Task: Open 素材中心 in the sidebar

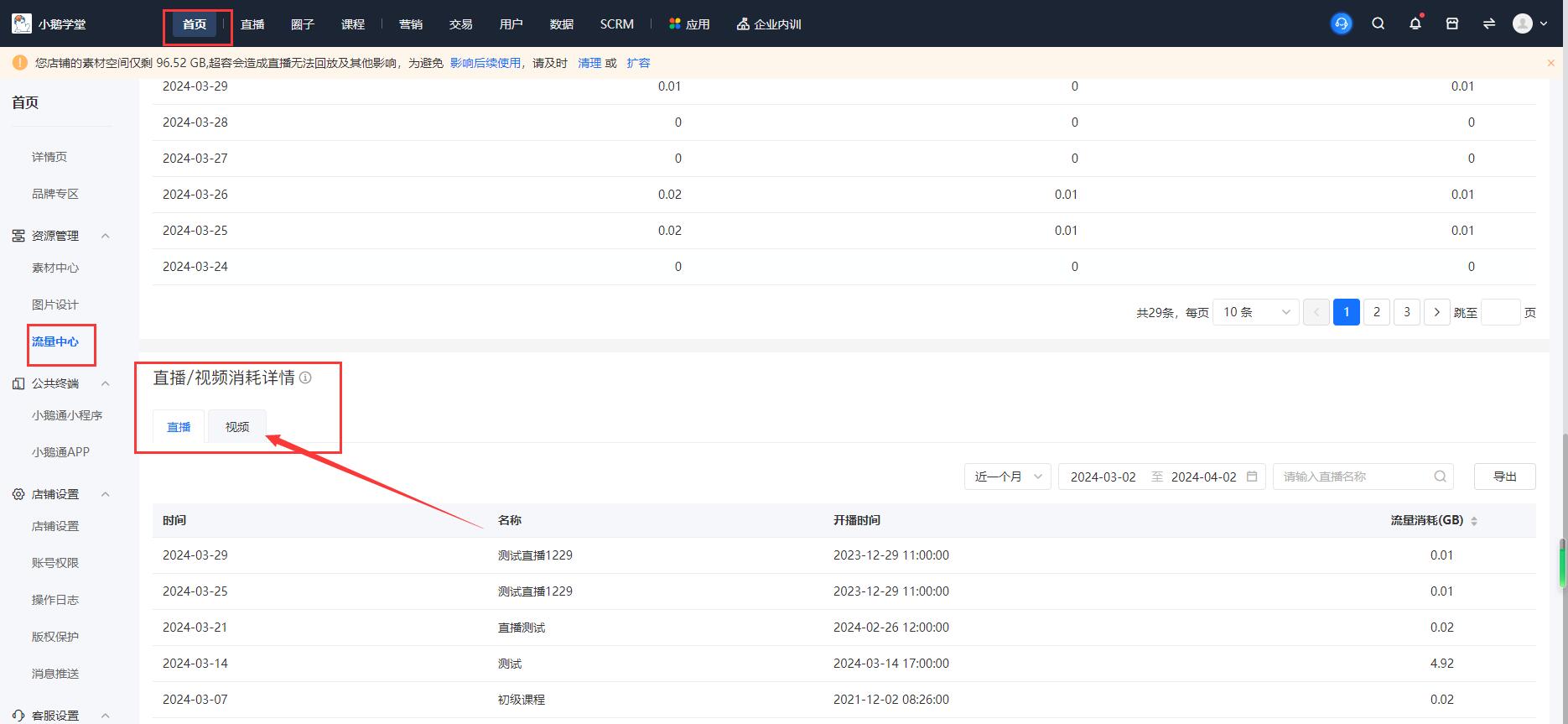Action: [55, 268]
